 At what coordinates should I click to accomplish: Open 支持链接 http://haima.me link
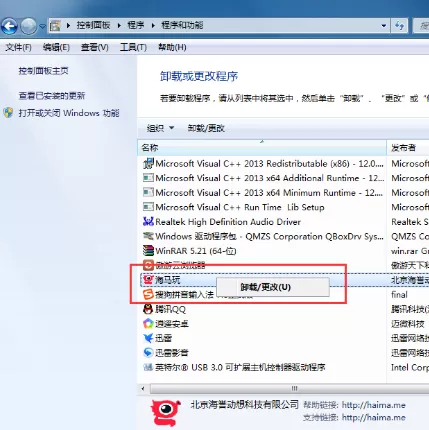374,417
